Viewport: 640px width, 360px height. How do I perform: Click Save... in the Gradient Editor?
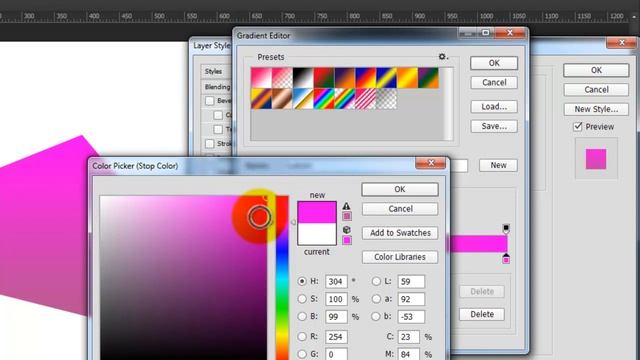[494, 127]
